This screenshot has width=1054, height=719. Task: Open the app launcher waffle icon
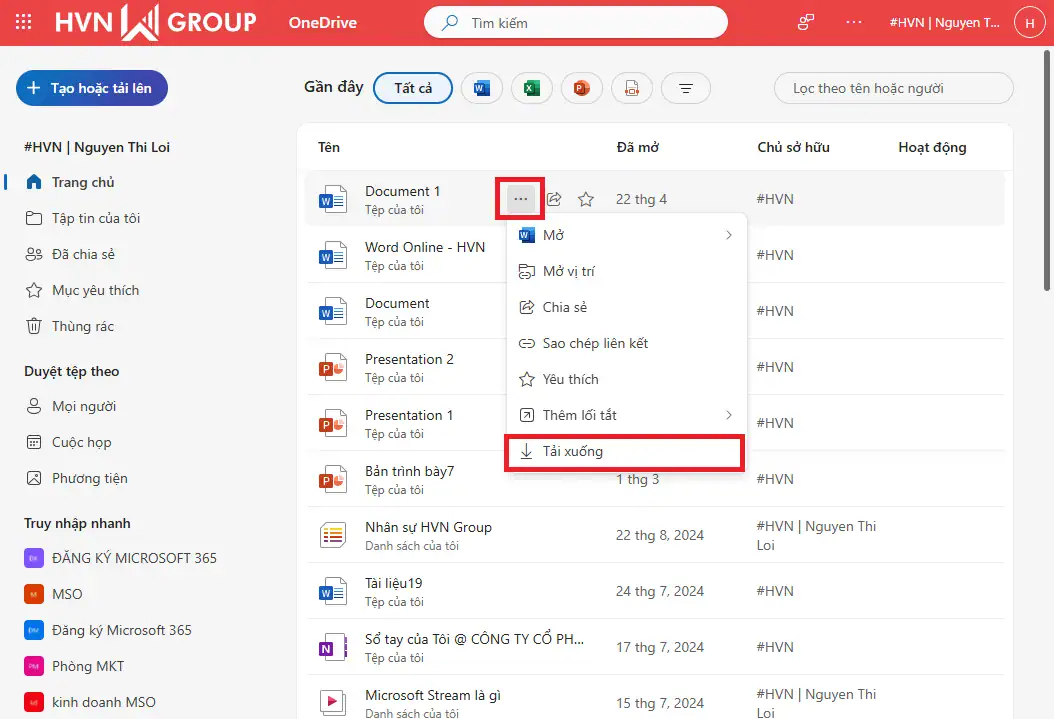pos(24,22)
